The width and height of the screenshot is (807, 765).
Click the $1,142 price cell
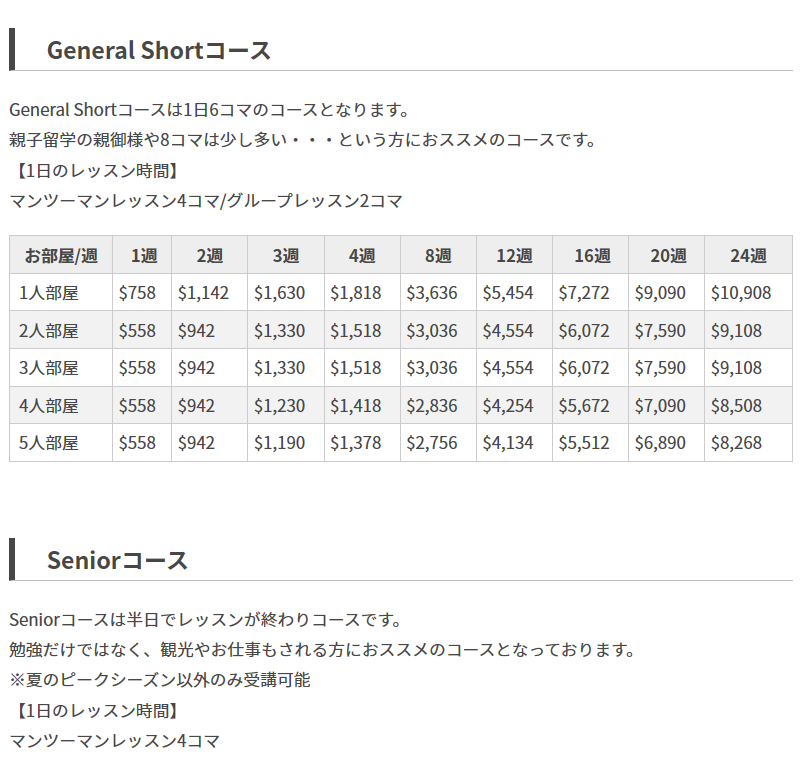click(204, 293)
